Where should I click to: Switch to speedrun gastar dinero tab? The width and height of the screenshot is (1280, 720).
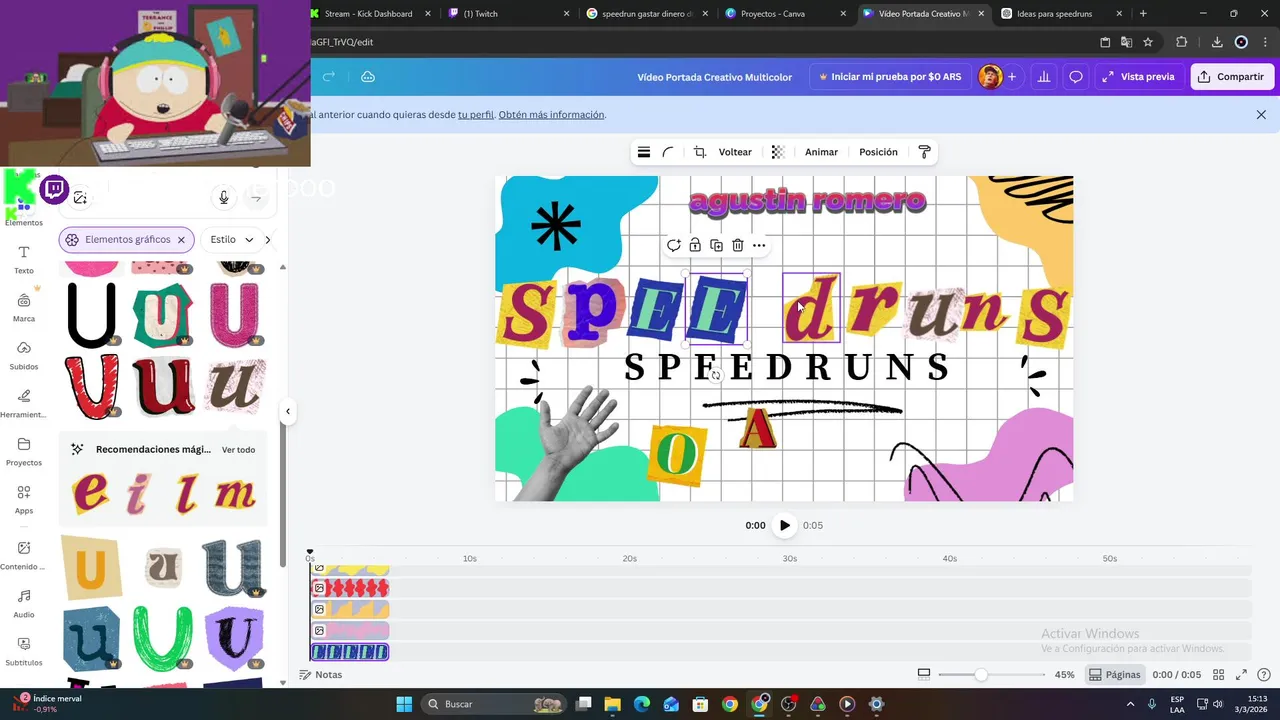[x=647, y=14]
